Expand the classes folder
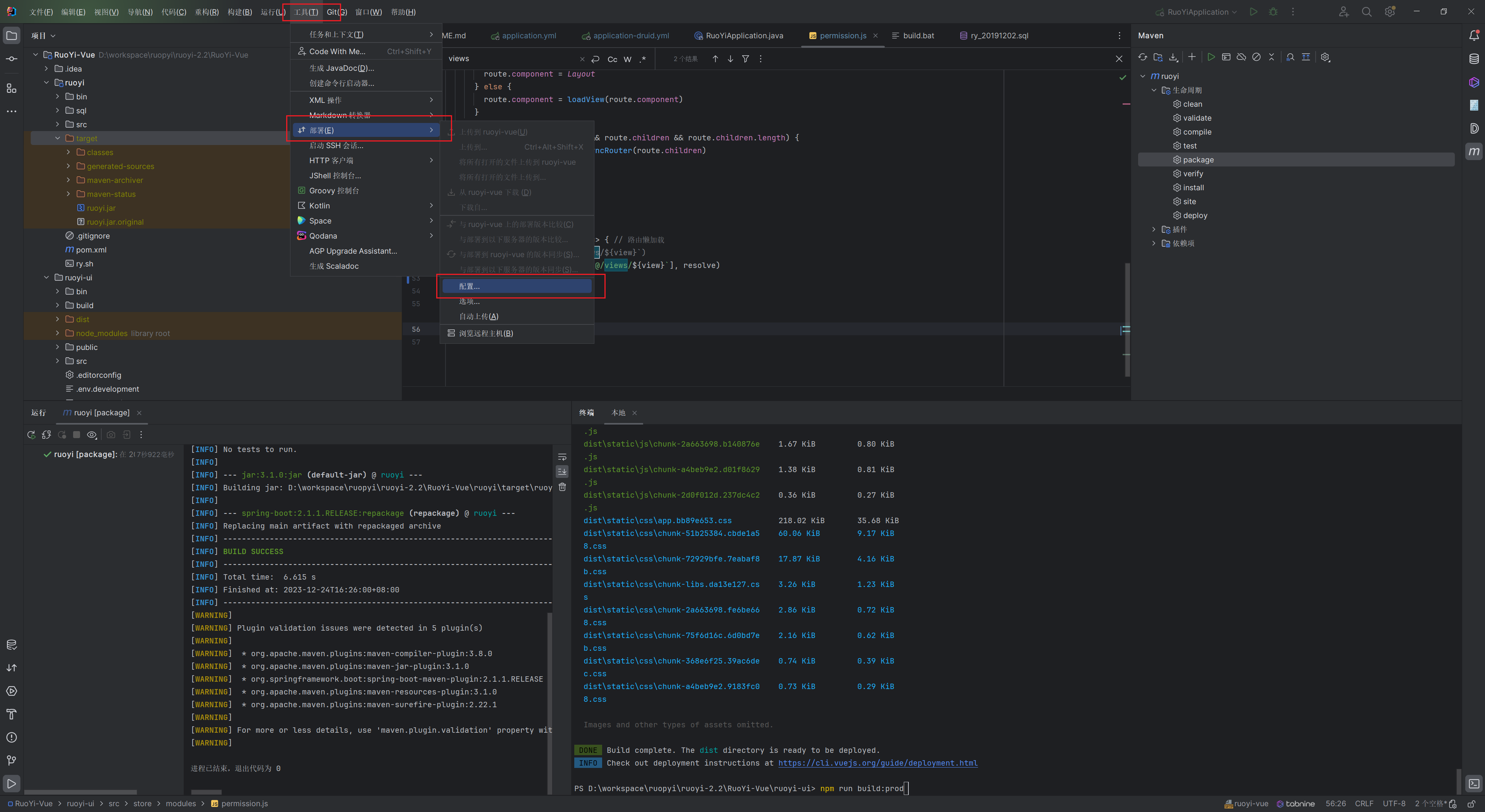The width and height of the screenshot is (1485, 812). coord(68,152)
